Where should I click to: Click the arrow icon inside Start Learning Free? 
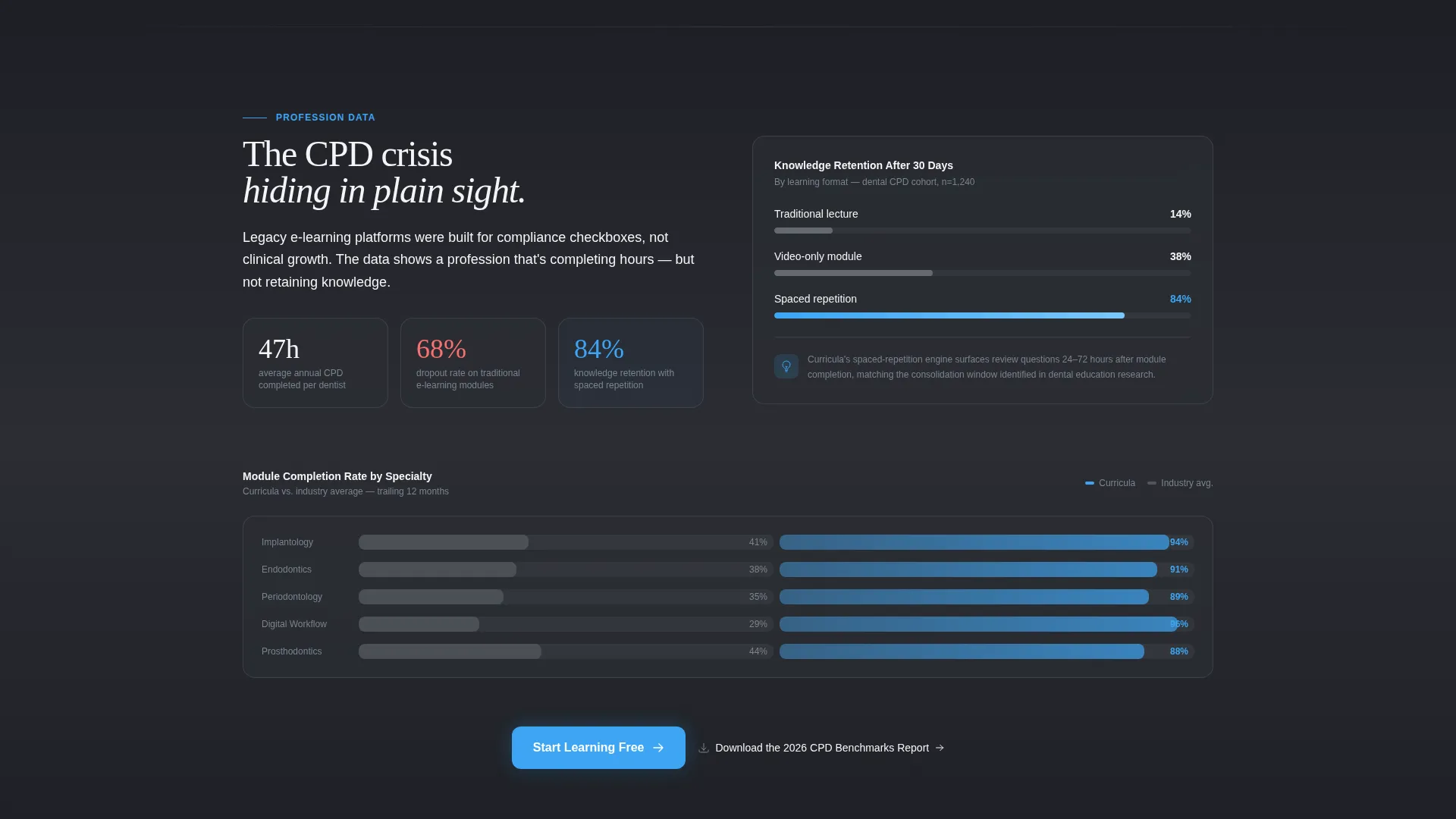[658, 748]
